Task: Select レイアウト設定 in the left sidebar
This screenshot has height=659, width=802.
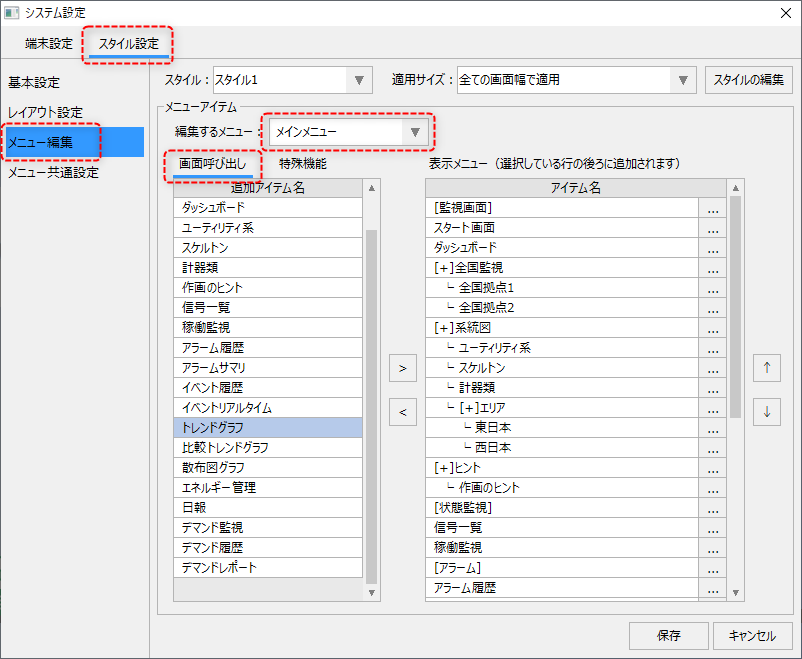Action: coord(46,112)
